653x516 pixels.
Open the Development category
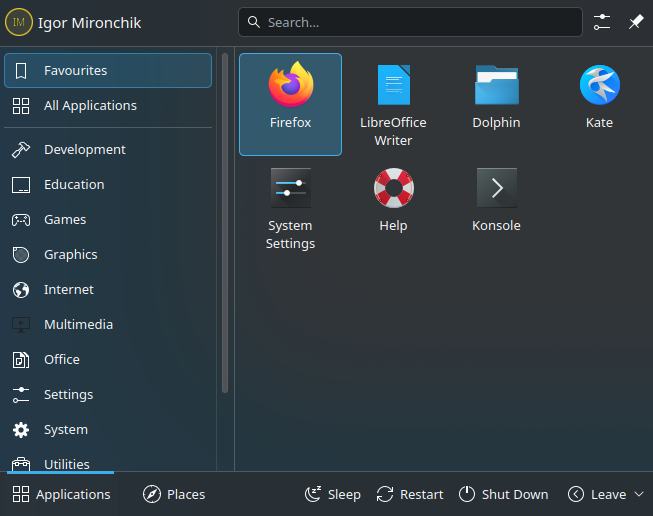(x=108, y=150)
